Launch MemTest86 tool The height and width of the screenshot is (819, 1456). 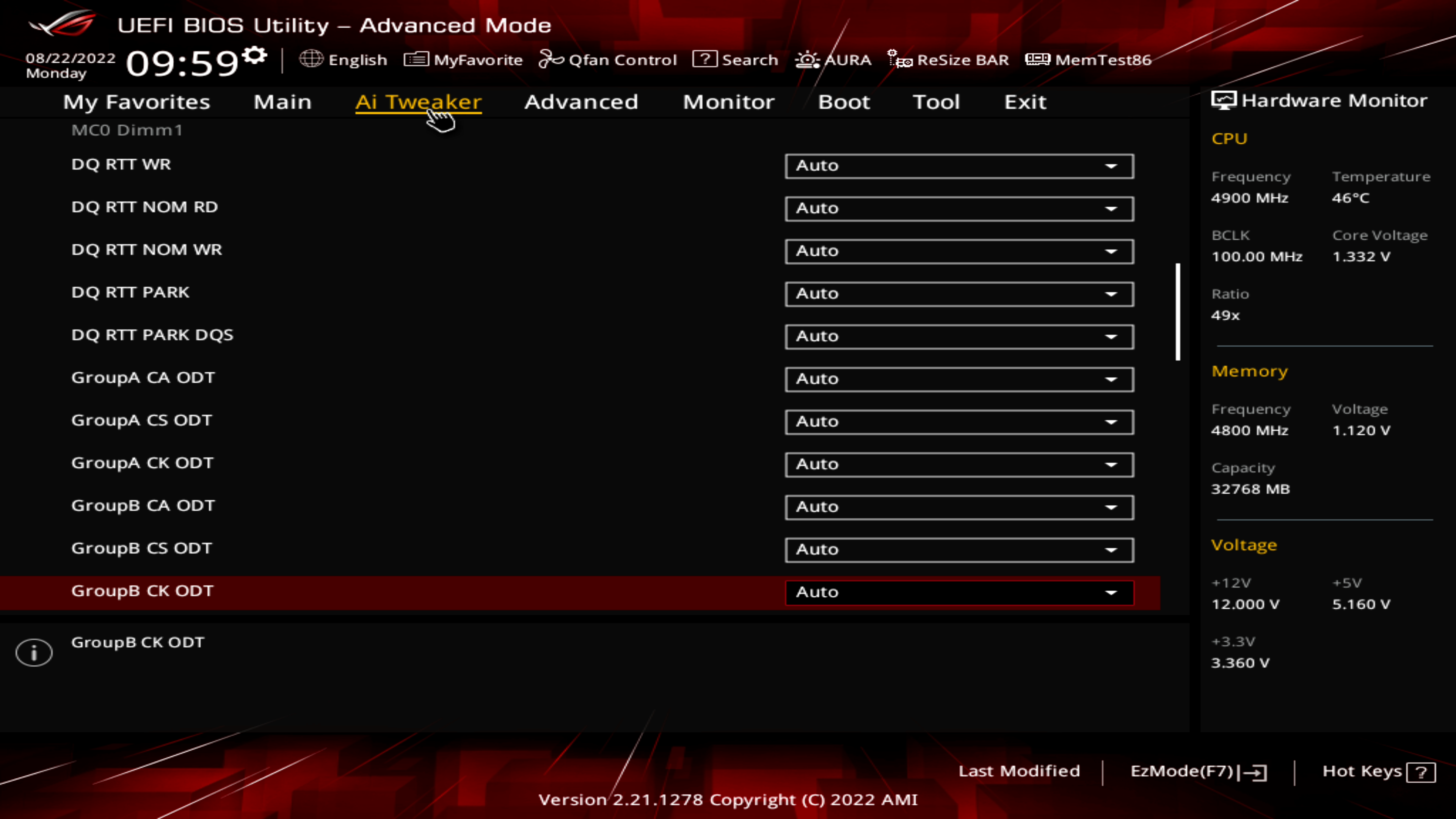click(x=1090, y=59)
